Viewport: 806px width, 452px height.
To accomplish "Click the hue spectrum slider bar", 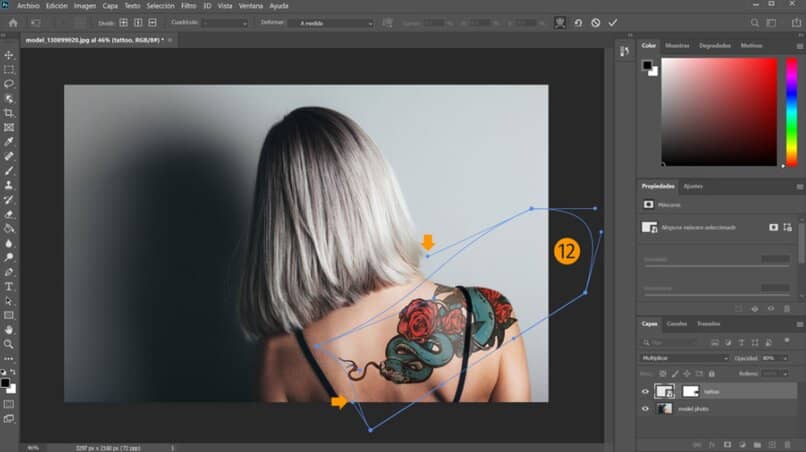I will [x=792, y=112].
